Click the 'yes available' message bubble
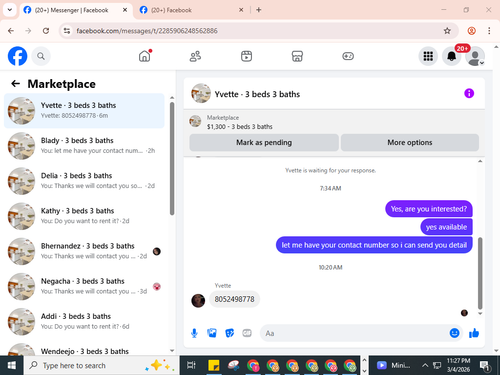 click(x=446, y=227)
